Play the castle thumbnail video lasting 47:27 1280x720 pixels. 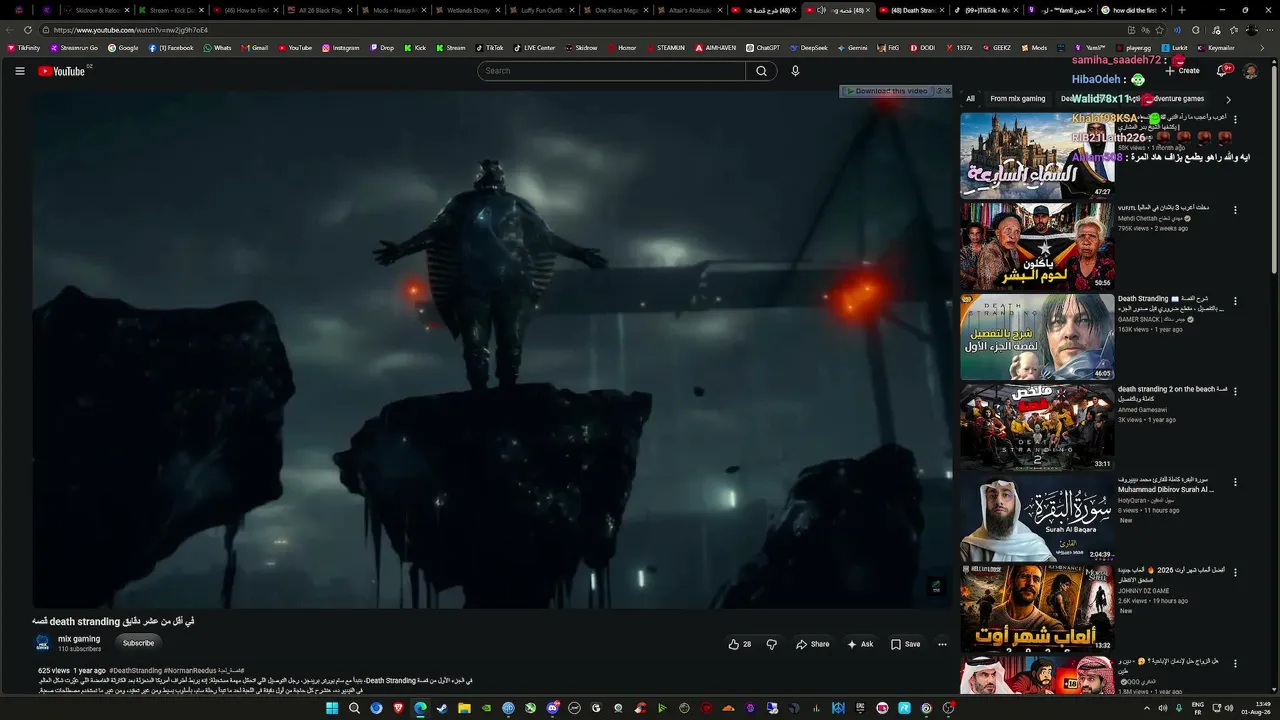click(x=1037, y=155)
